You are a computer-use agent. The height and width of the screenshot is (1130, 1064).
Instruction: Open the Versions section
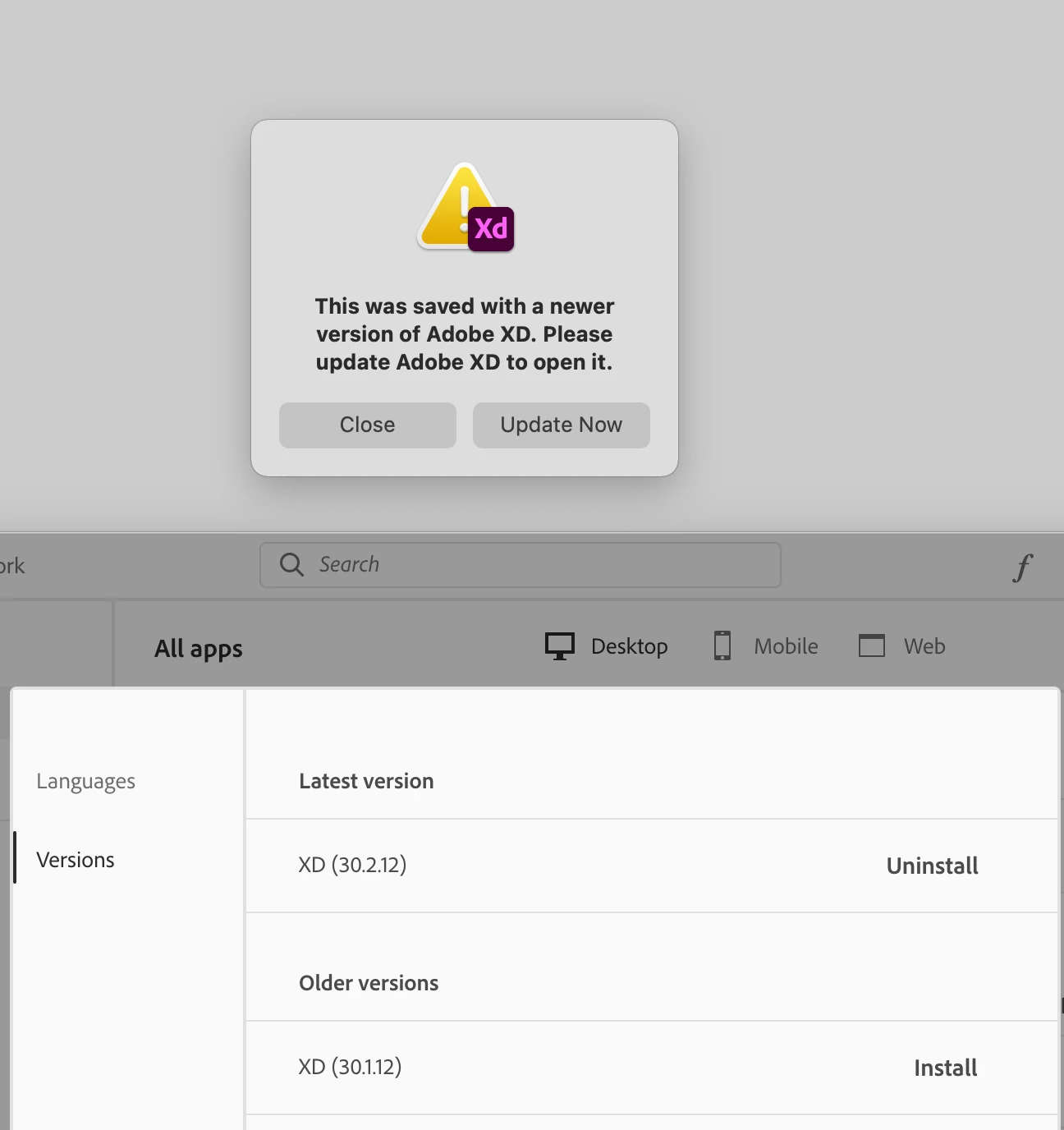point(76,860)
